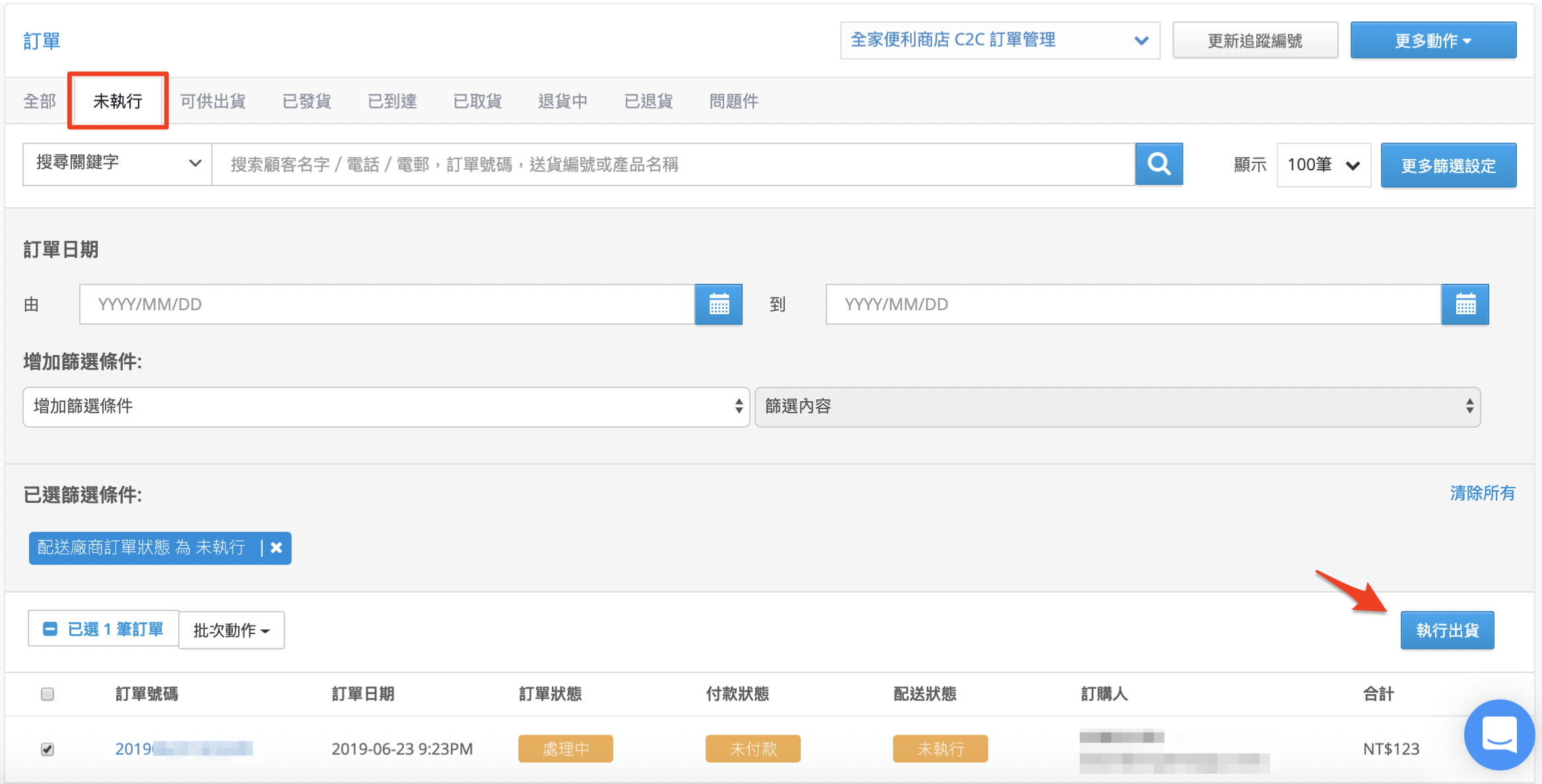Open the 搜尋關鍵字 search type dropdown
This screenshot has height=784, width=1542.
coord(117,164)
